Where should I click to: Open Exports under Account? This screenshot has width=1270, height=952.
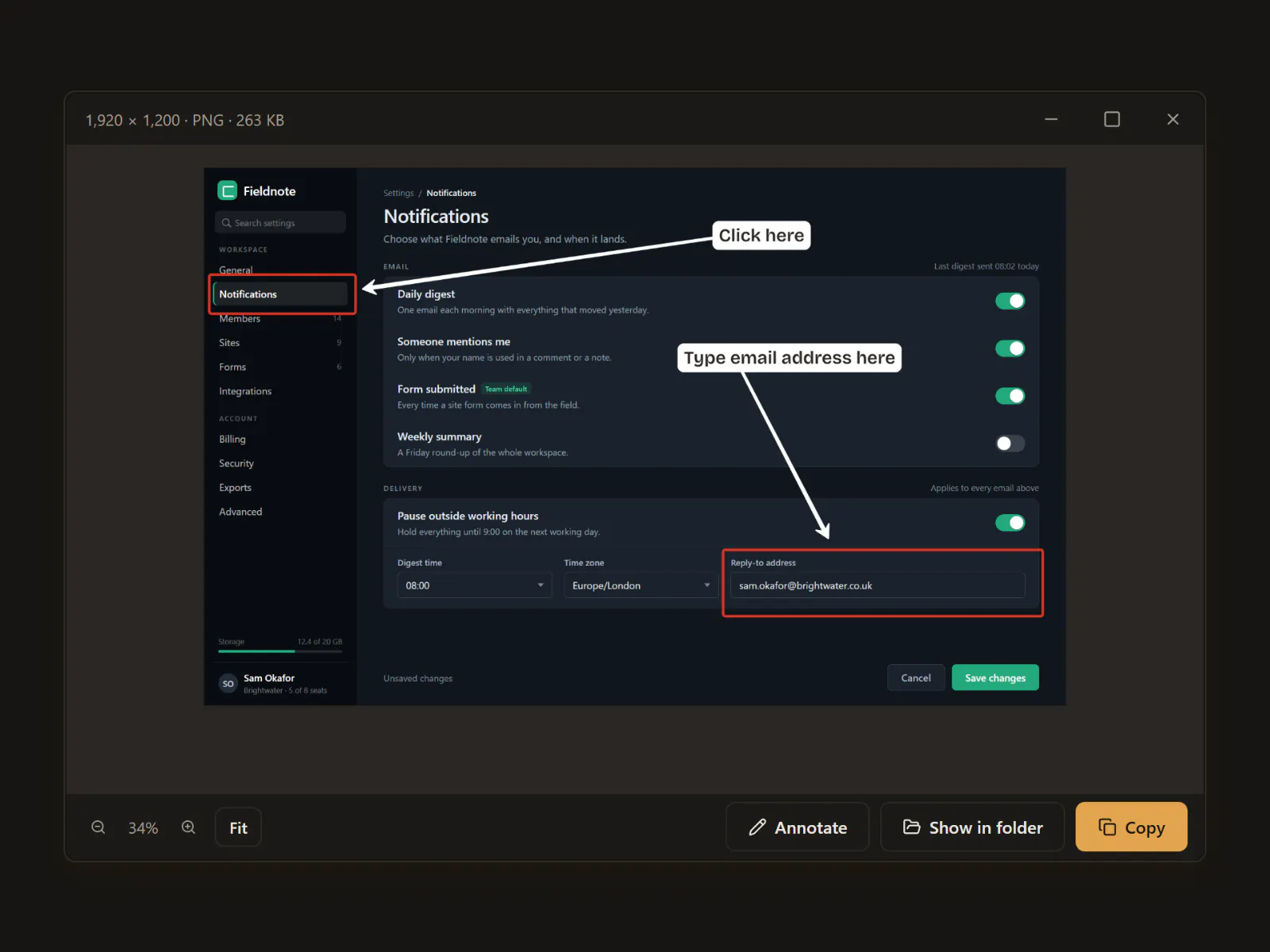(235, 488)
